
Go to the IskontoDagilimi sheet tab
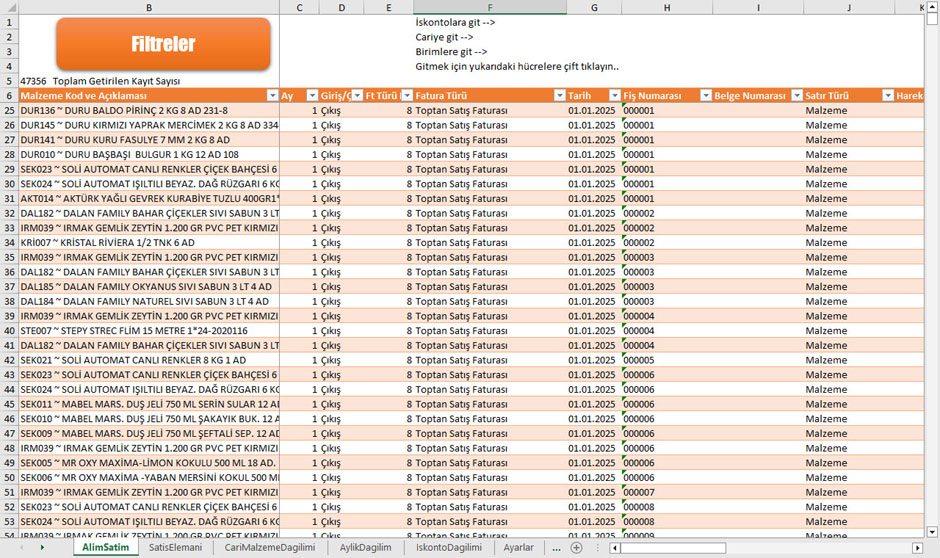[448, 547]
